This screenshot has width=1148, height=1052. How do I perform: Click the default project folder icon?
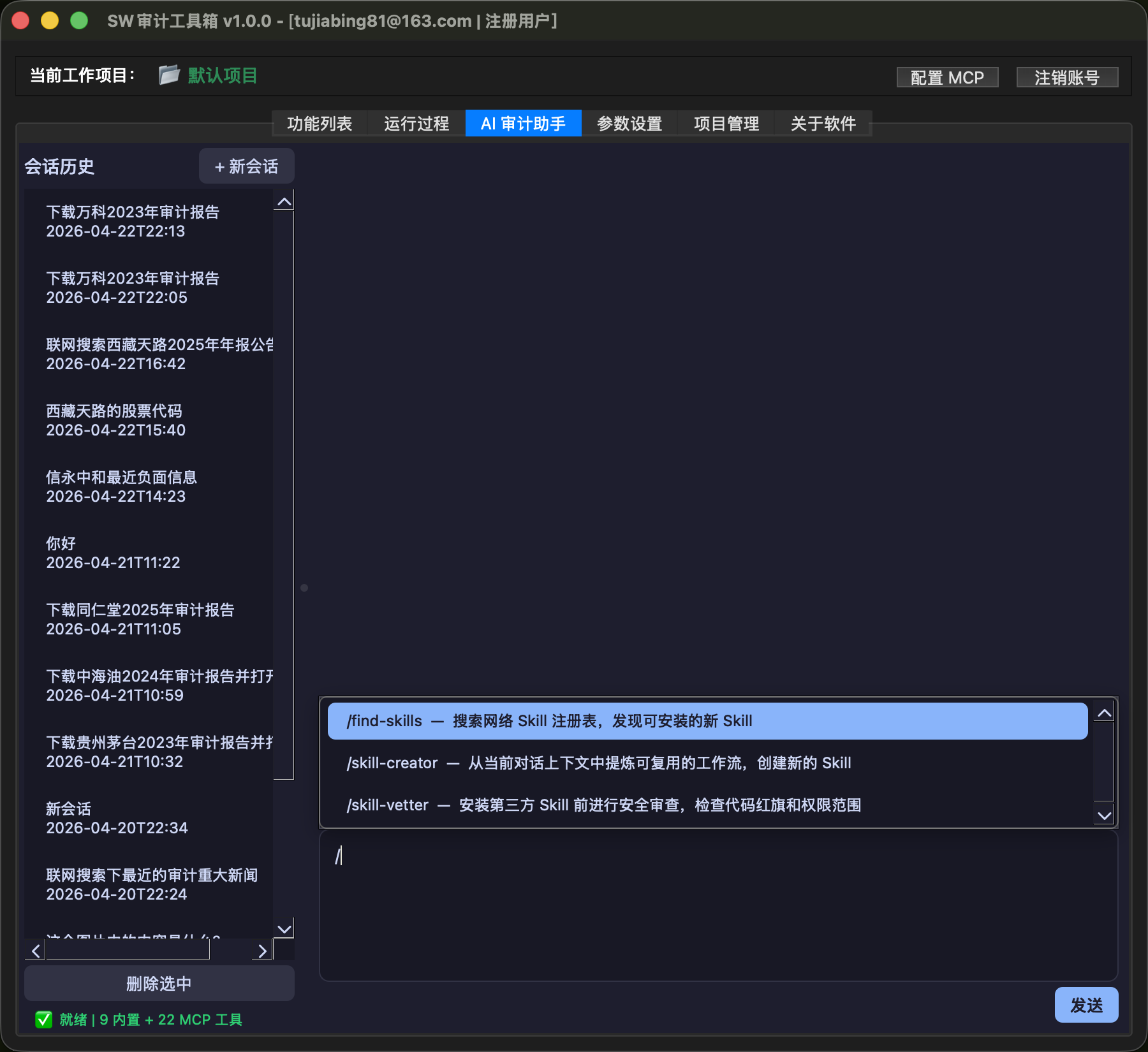tap(169, 75)
